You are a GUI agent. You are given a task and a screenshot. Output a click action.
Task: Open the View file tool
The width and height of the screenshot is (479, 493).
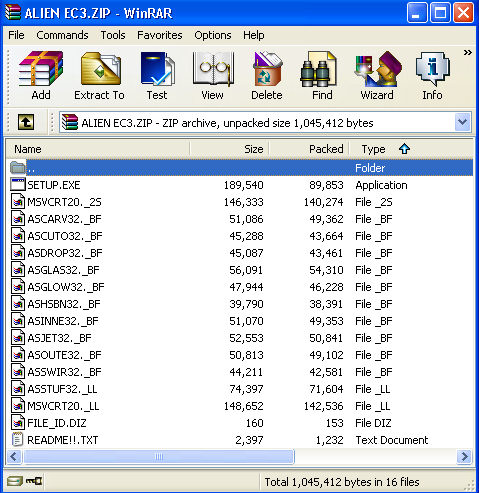pos(212,76)
